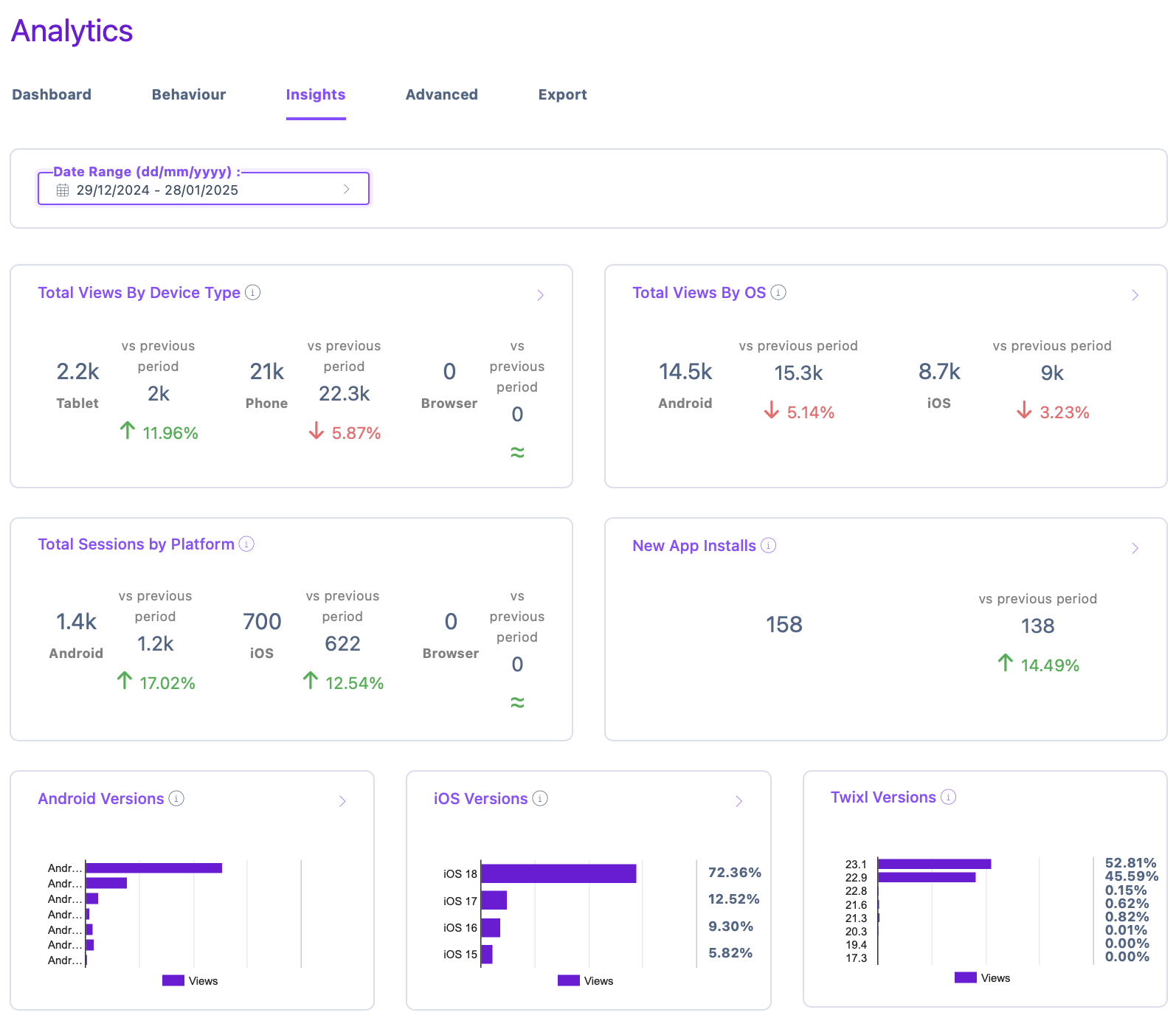Expand the Android Versions card chevron
The height and width of the screenshot is (1018, 1176).
coord(342,801)
